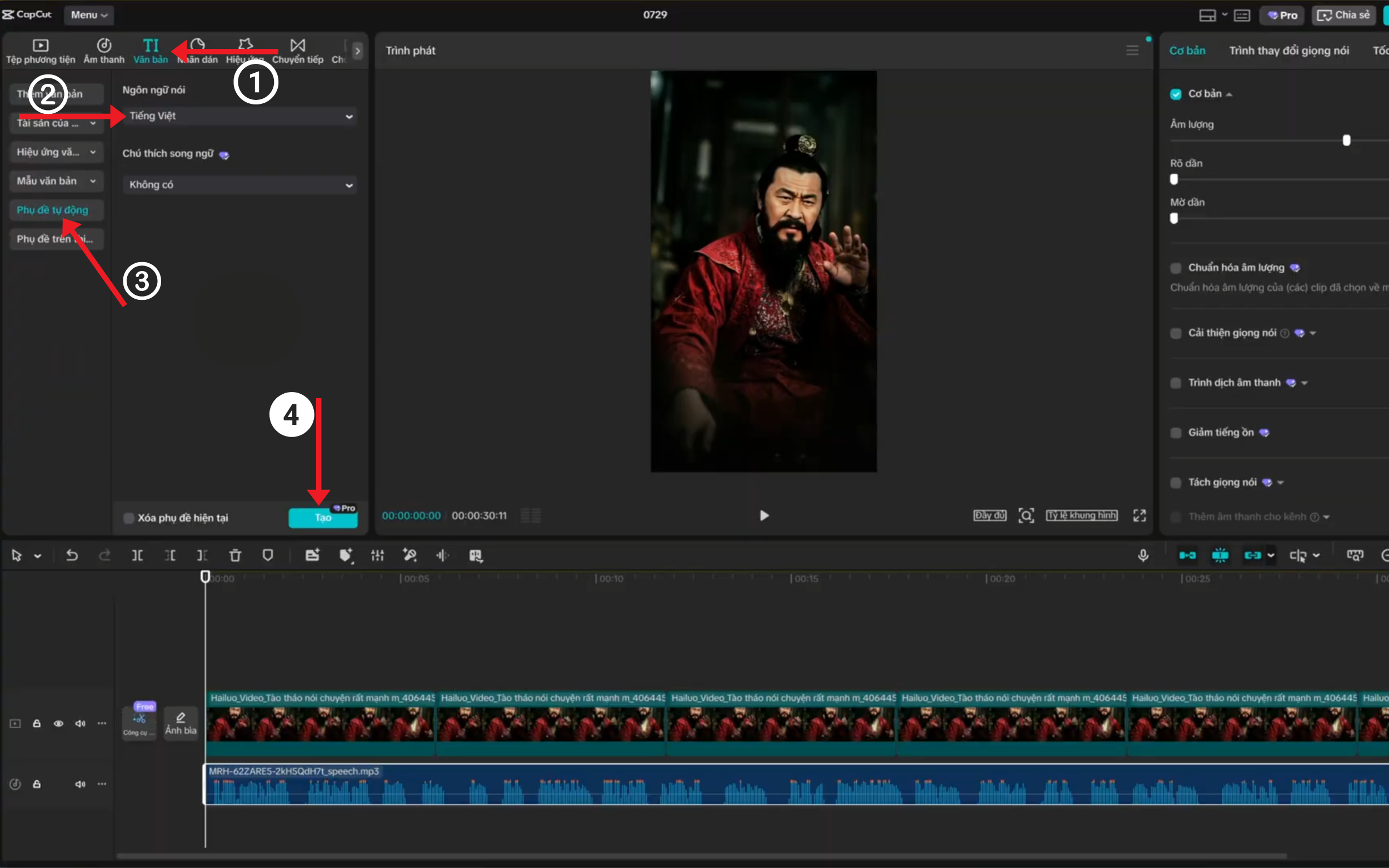
Task: Open the Menu dropdown in title bar
Action: [89, 15]
